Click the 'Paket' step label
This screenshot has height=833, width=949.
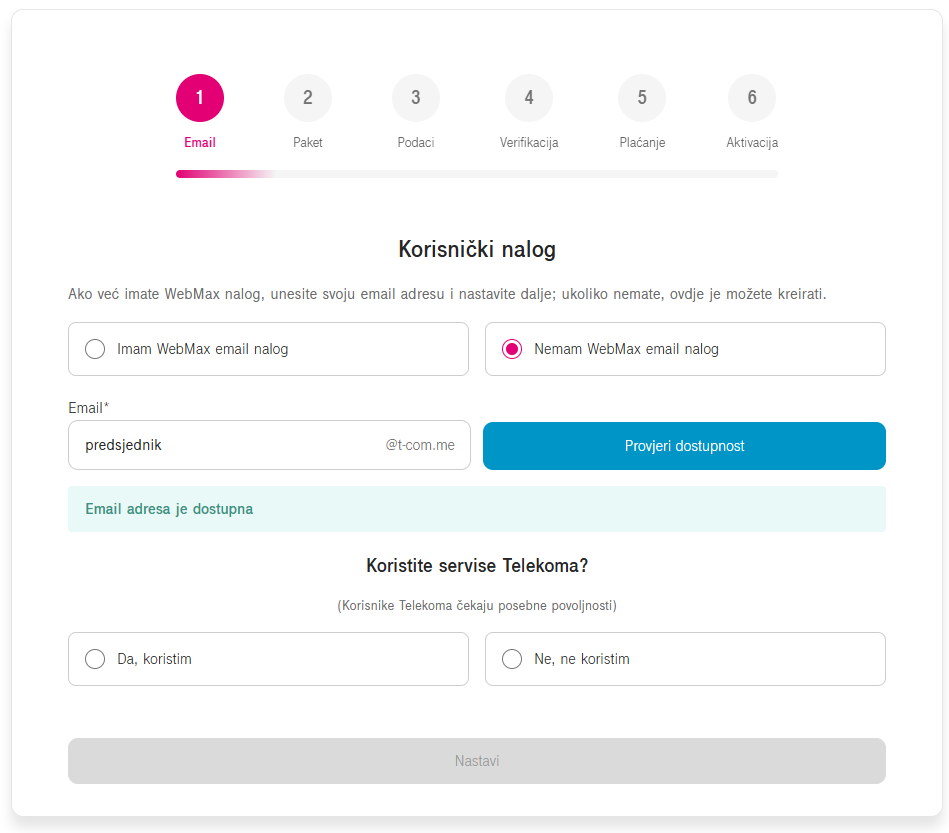(308, 143)
